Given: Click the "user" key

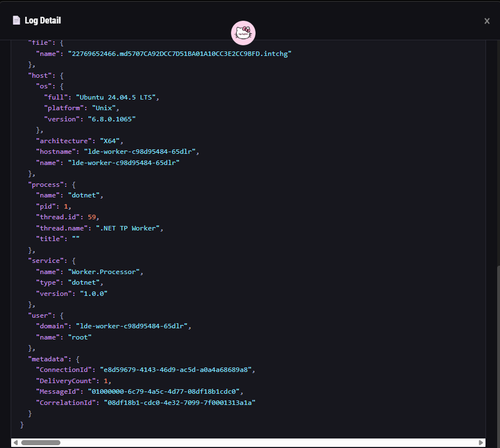Looking at the screenshot, I should pyautogui.click(x=41, y=315).
